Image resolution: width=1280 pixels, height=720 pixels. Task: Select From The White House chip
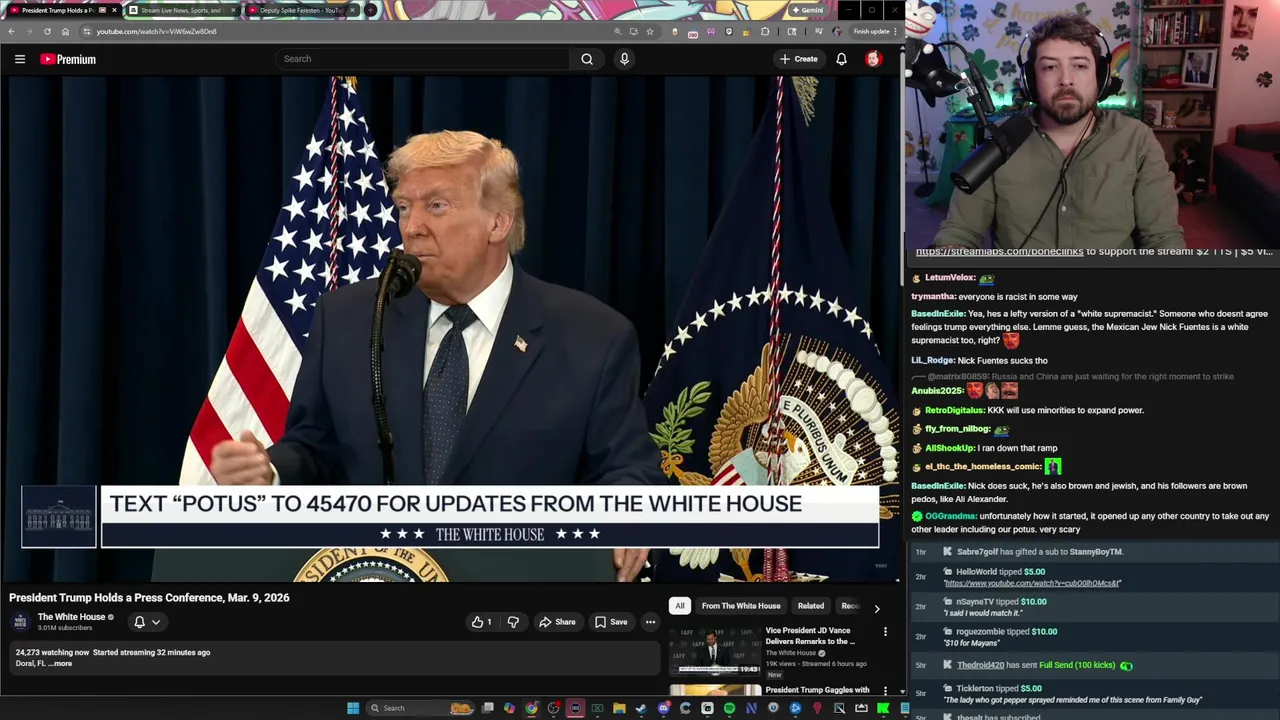(741, 606)
